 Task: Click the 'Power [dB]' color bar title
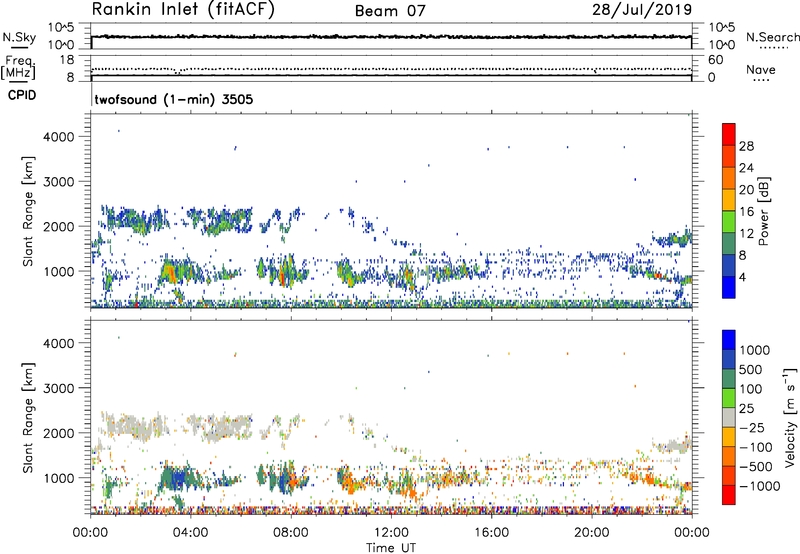764,211
